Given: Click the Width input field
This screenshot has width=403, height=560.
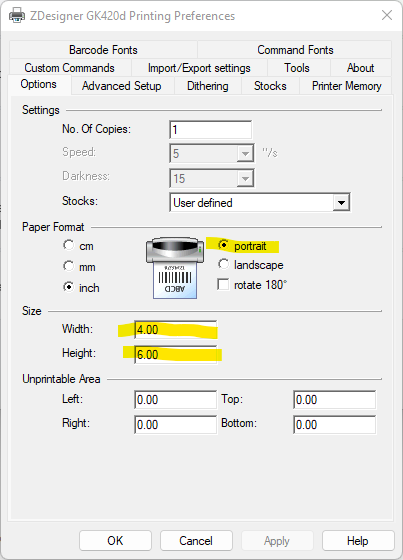Looking at the screenshot, I should point(175,329).
